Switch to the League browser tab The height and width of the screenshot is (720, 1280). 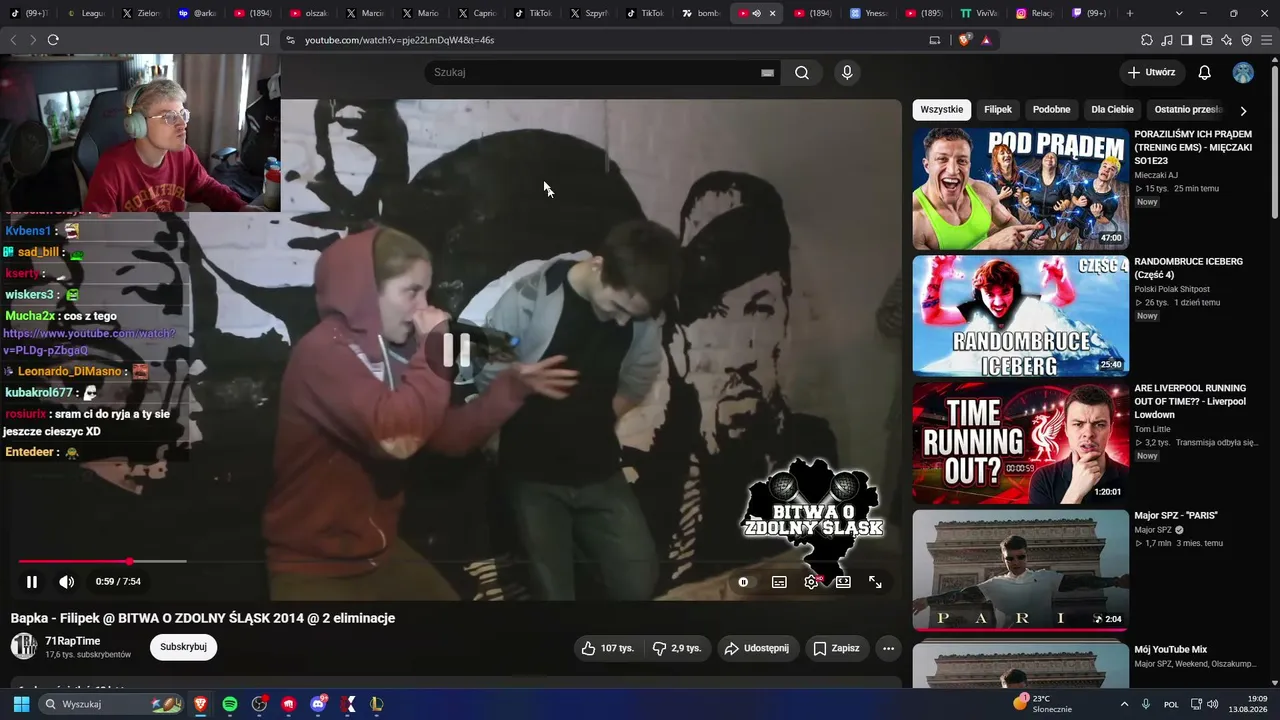pos(84,14)
